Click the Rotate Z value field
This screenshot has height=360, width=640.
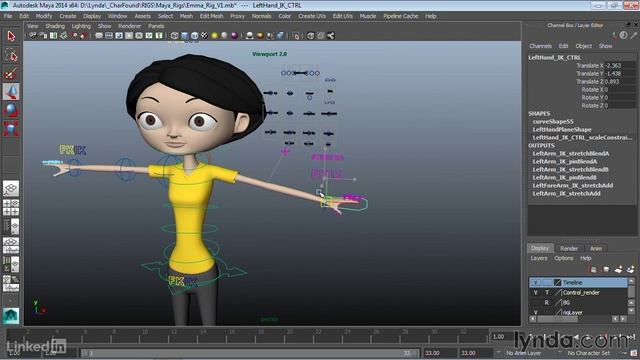pyautogui.click(x=620, y=105)
